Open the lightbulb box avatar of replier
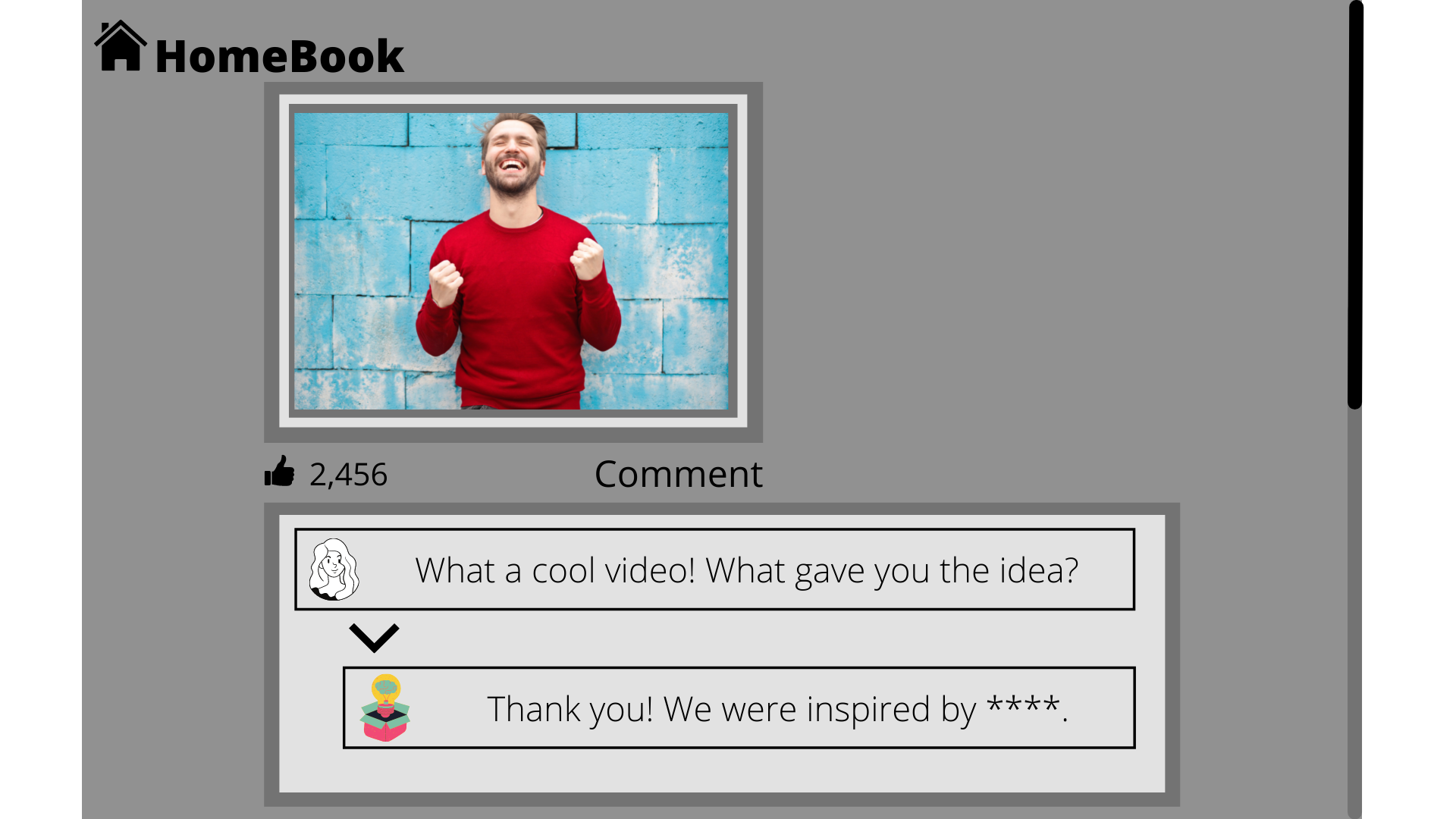The height and width of the screenshot is (819, 1456). (385, 708)
